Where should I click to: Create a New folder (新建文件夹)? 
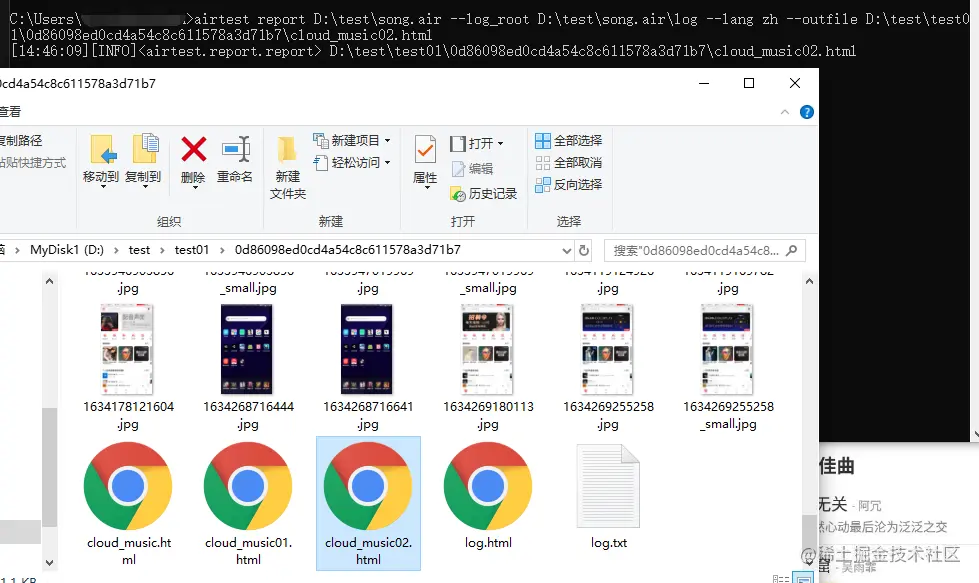point(287,167)
